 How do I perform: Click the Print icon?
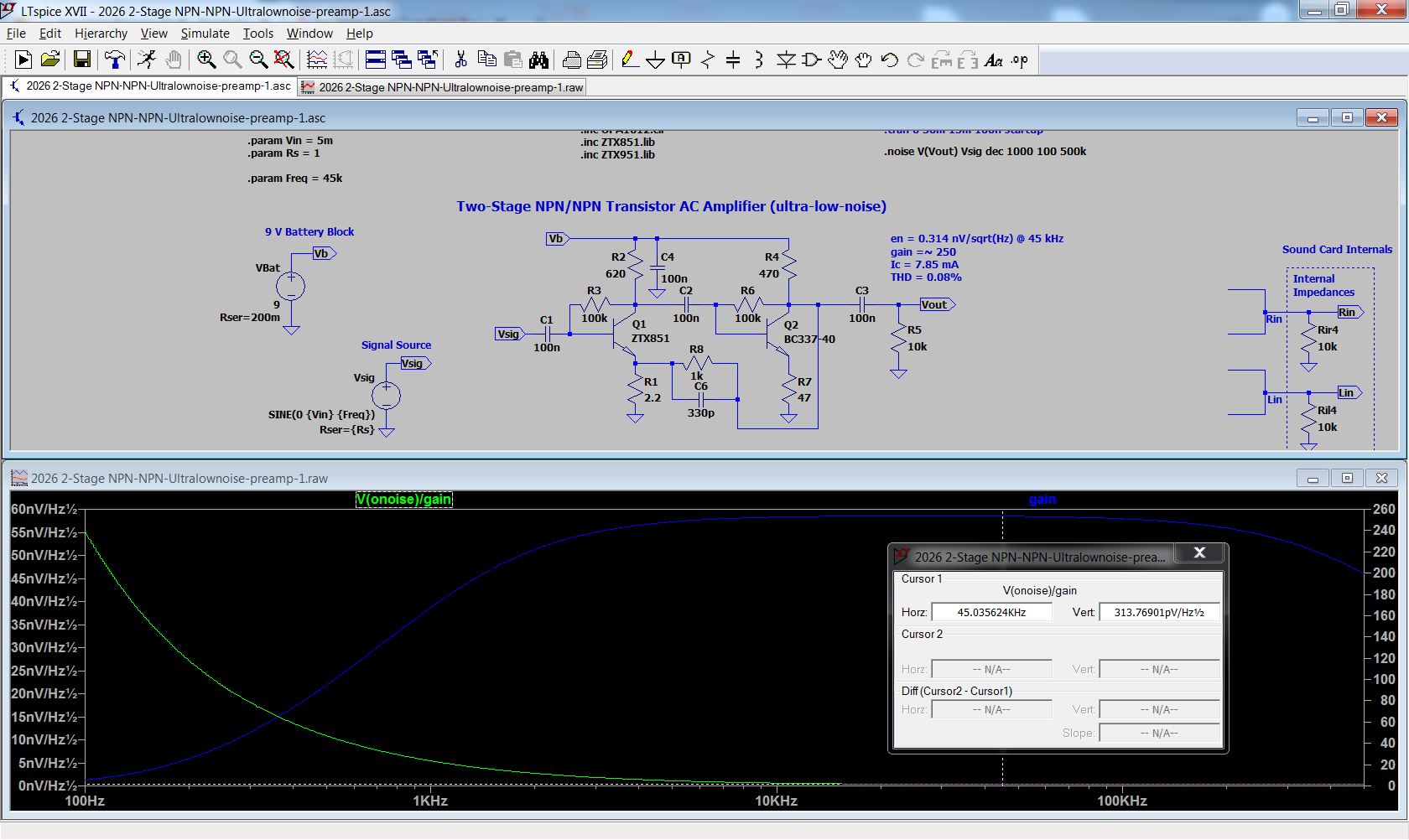click(x=597, y=60)
